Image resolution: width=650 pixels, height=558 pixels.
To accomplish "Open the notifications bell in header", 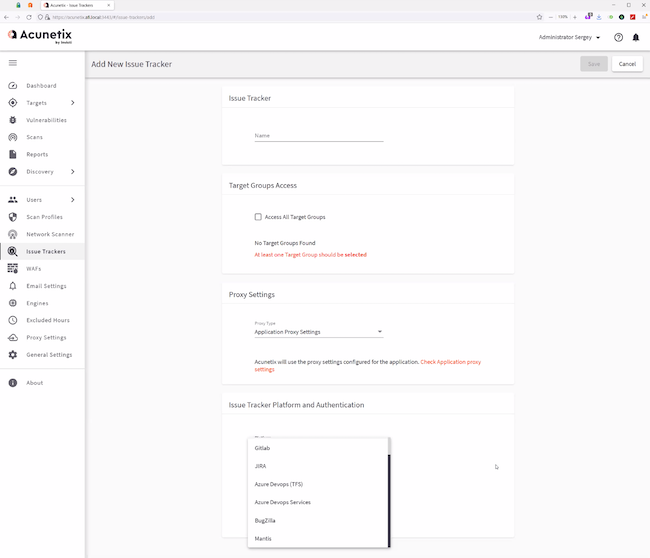I will (636, 38).
